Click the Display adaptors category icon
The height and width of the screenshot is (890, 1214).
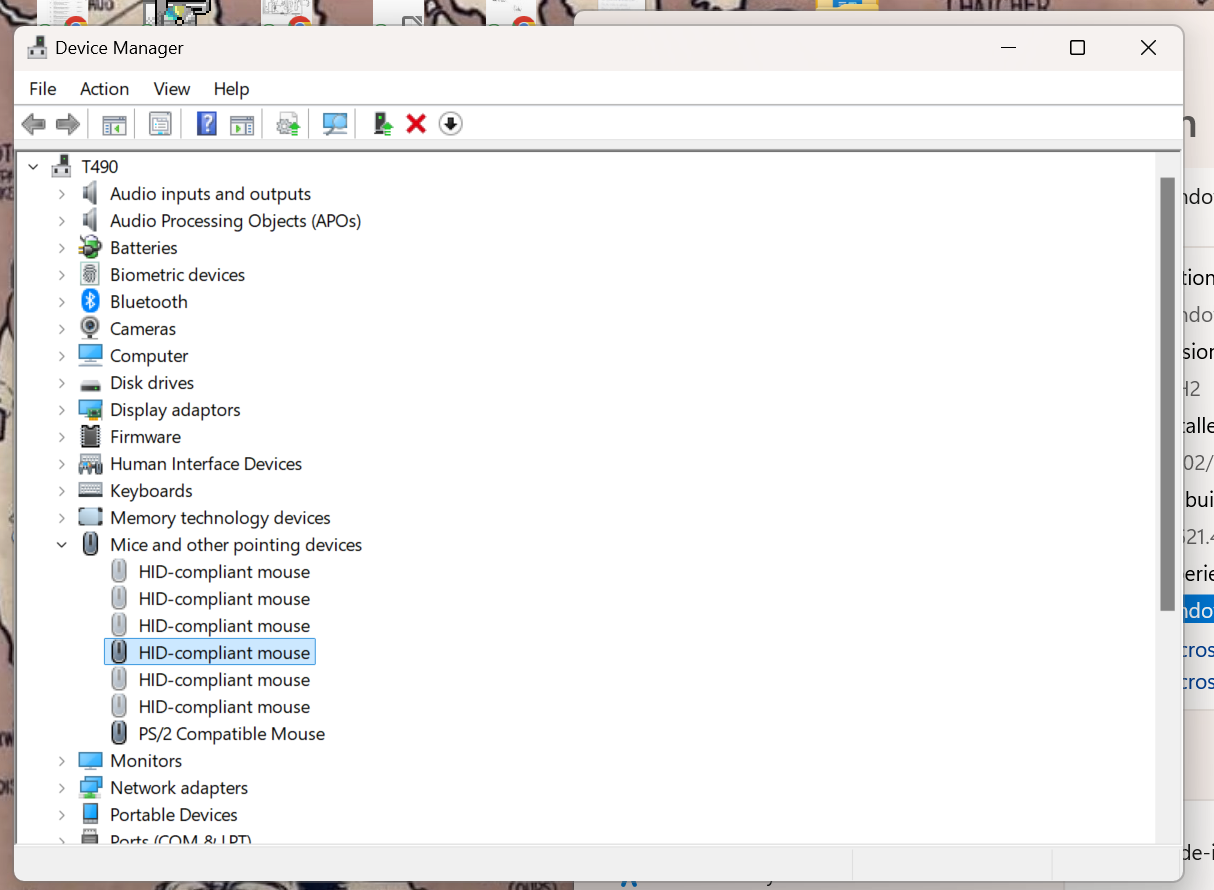(90, 409)
